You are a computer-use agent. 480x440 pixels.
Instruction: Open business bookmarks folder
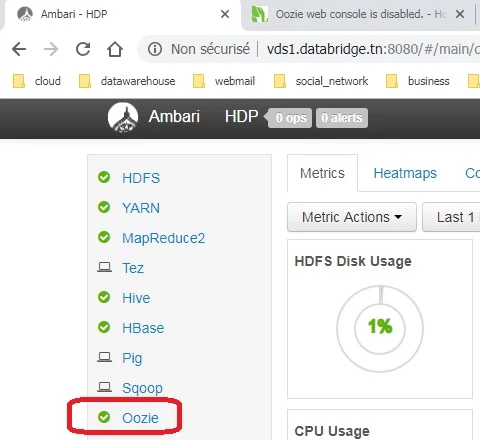[x=418, y=81]
